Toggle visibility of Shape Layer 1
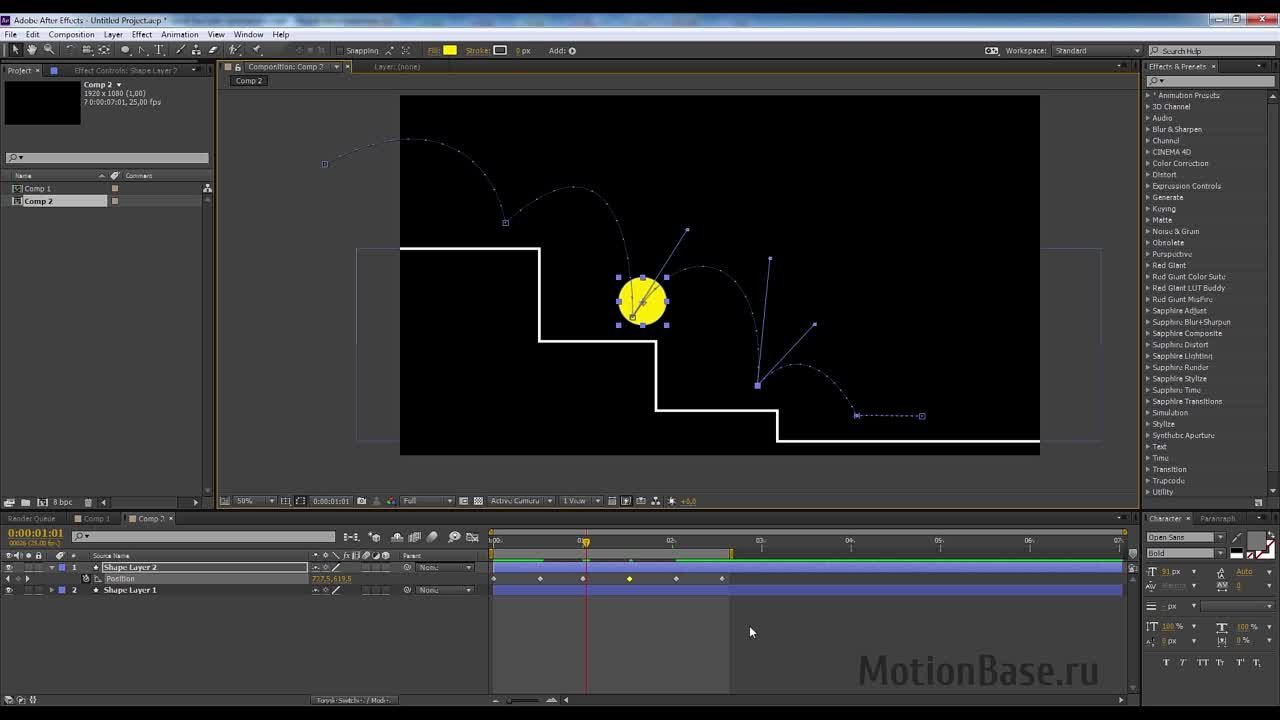1280x720 pixels. pyautogui.click(x=9, y=590)
